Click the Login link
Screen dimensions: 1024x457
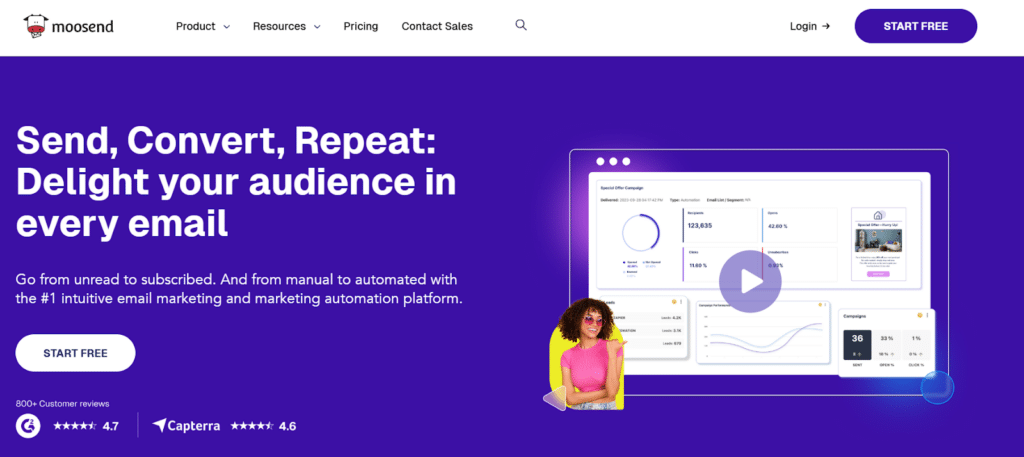click(803, 26)
